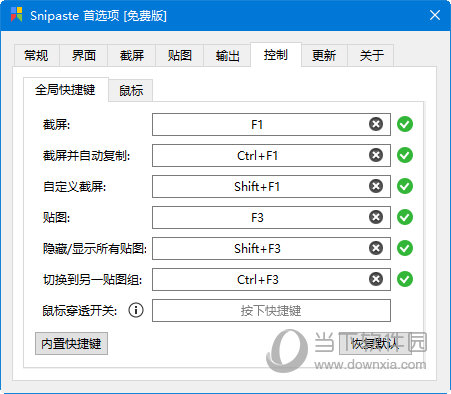Open the 关于 tab
The height and width of the screenshot is (394, 451).
point(371,55)
